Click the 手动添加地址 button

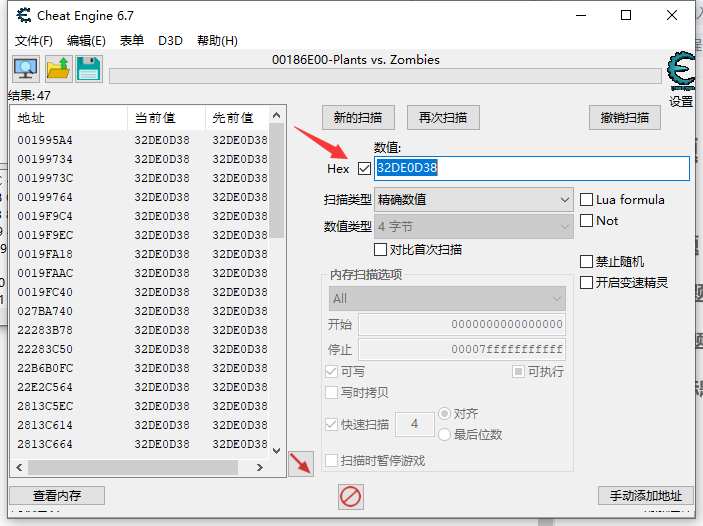(x=646, y=496)
